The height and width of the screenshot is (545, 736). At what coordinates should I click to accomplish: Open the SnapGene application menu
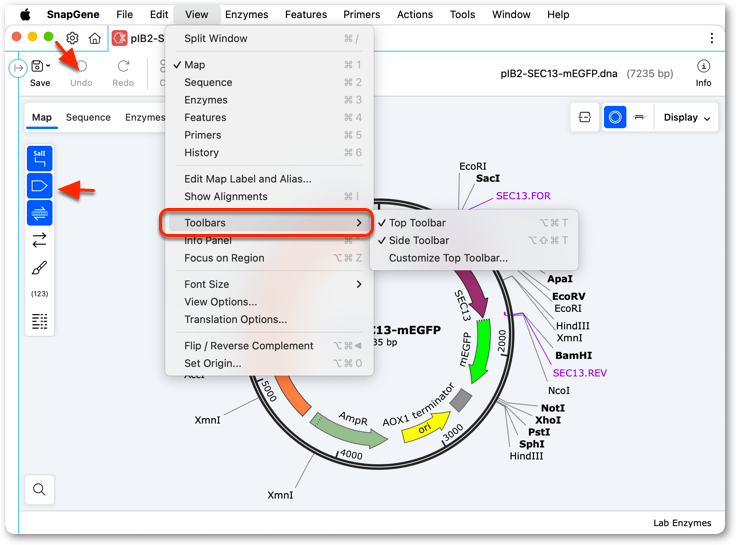(x=73, y=15)
